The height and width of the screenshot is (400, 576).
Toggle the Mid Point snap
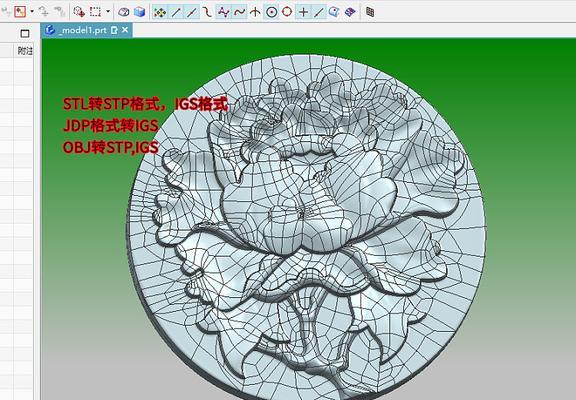(x=192, y=12)
